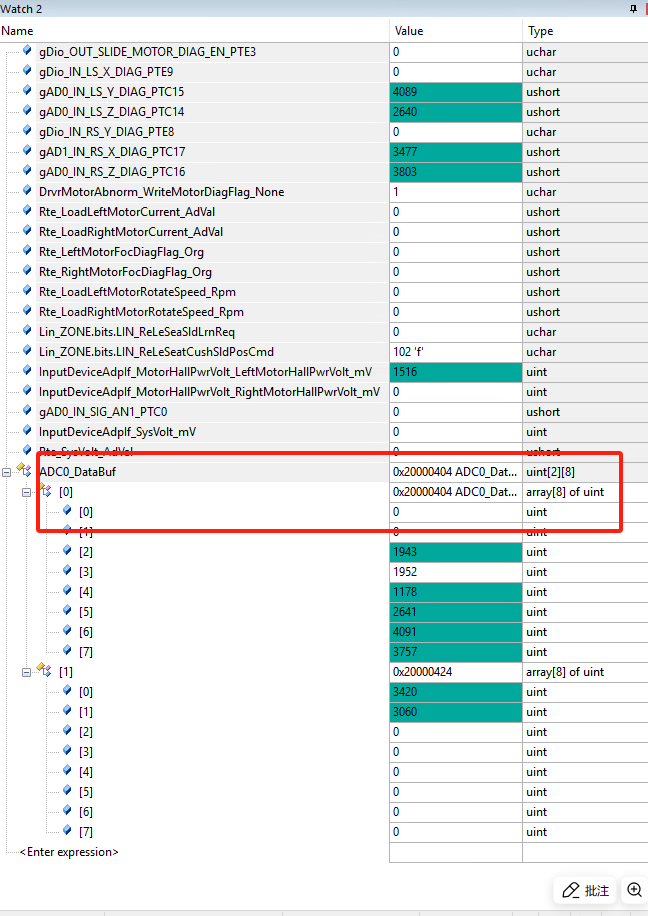Click variable icon beside DrvrMotorAbnorm_WriteMotorDiagFlag_None
Image resolution: width=648 pixels, height=916 pixels.
click(x=27, y=190)
